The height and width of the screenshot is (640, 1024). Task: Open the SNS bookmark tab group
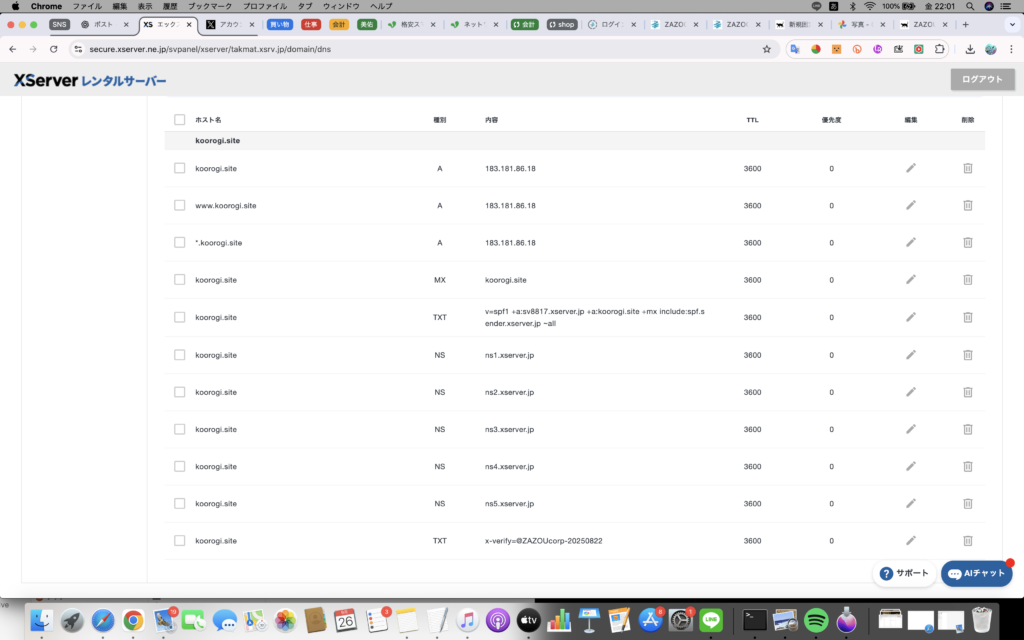coord(60,24)
